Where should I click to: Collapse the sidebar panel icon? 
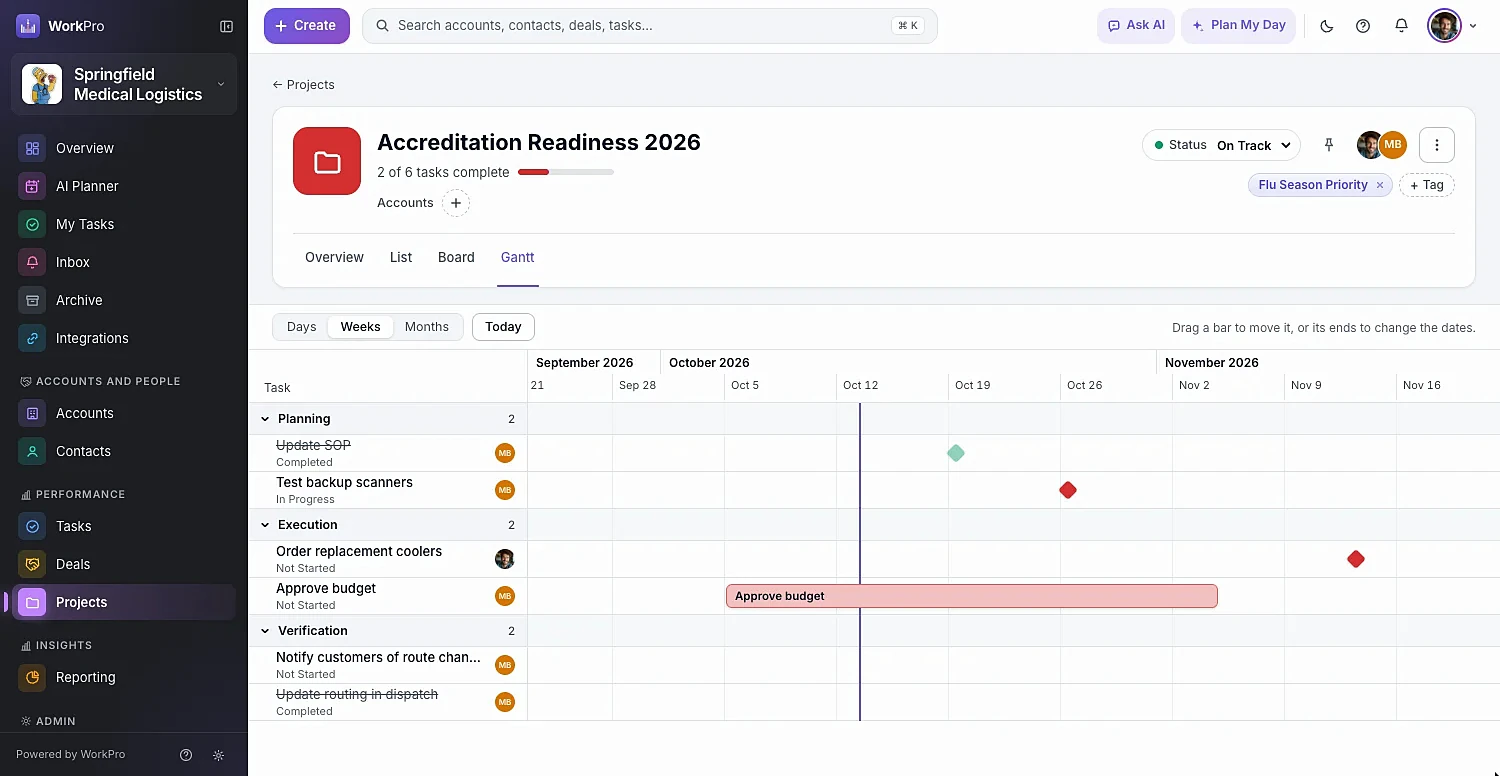227,26
